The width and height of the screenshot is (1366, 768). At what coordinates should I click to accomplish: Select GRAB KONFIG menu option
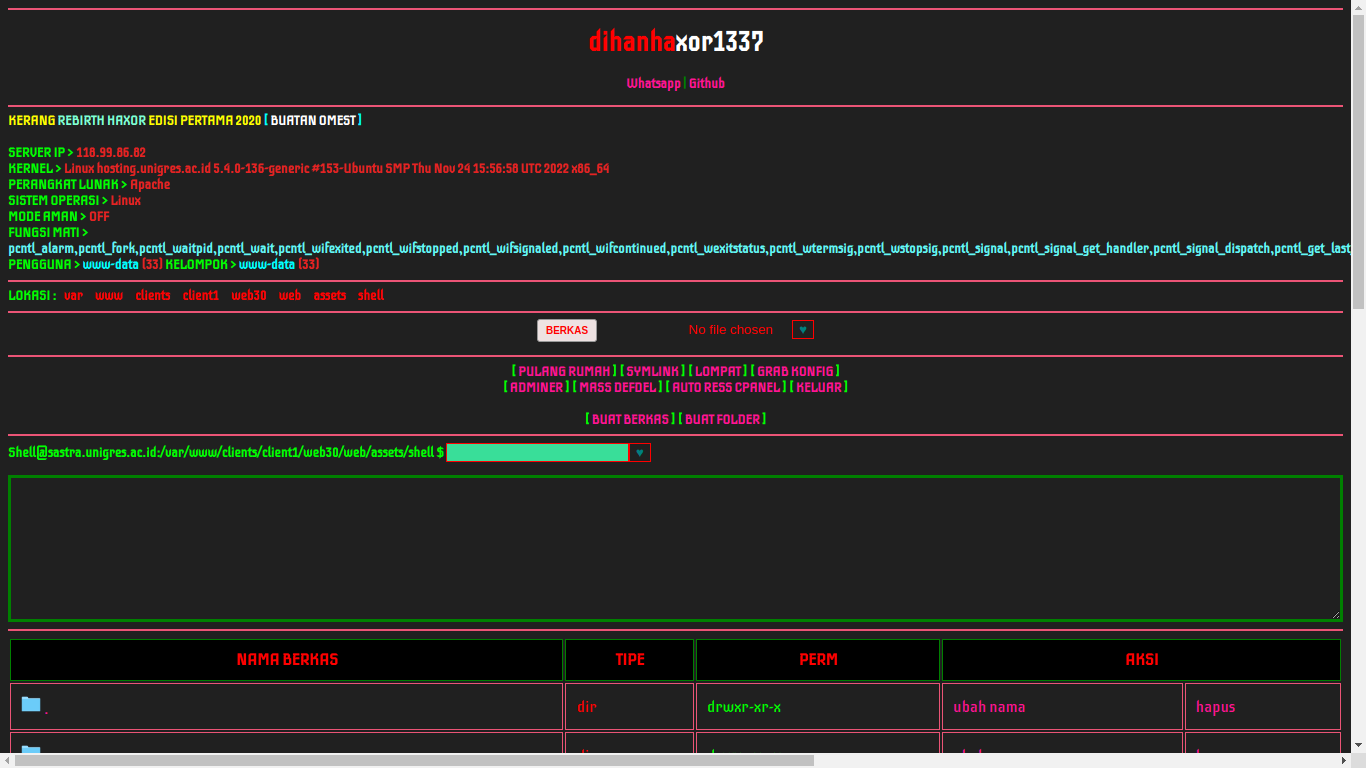[x=795, y=371]
